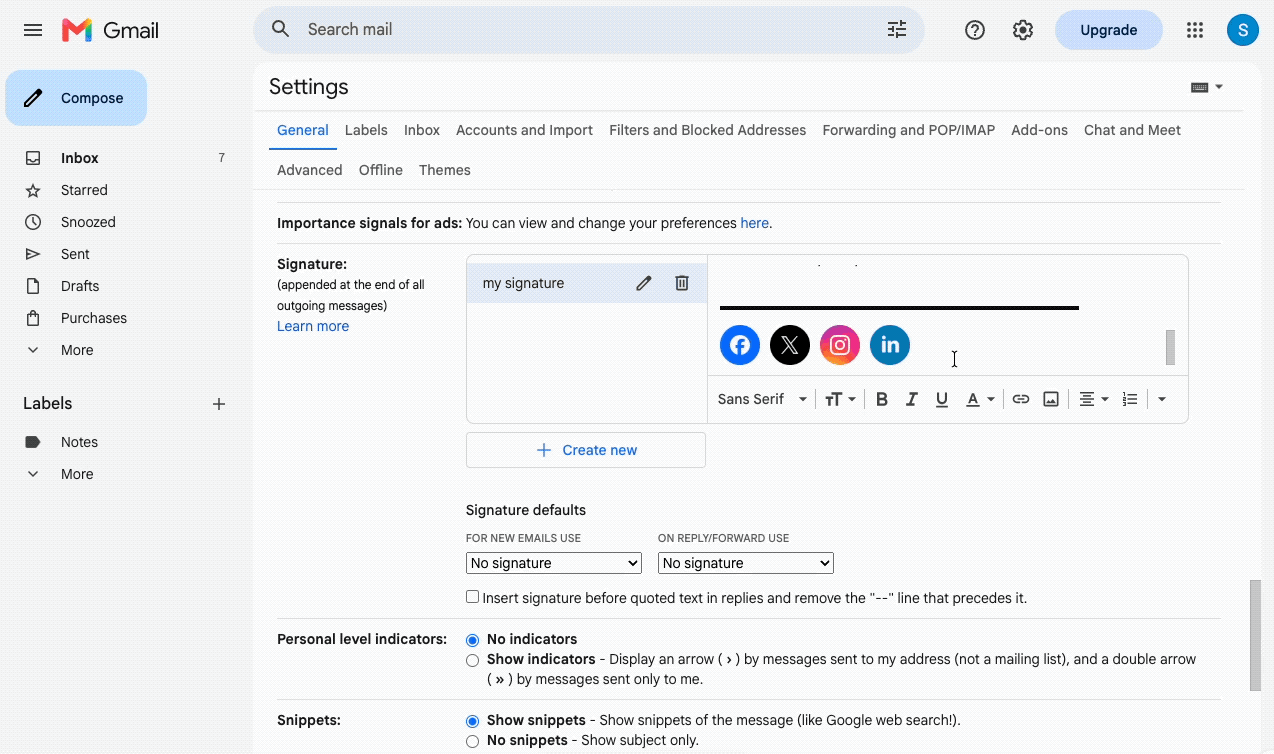The height and width of the screenshot is (754, 1274).
Task: Open Inbox in the sidebar
Action: pyautogui.click(x=80, y=158)
